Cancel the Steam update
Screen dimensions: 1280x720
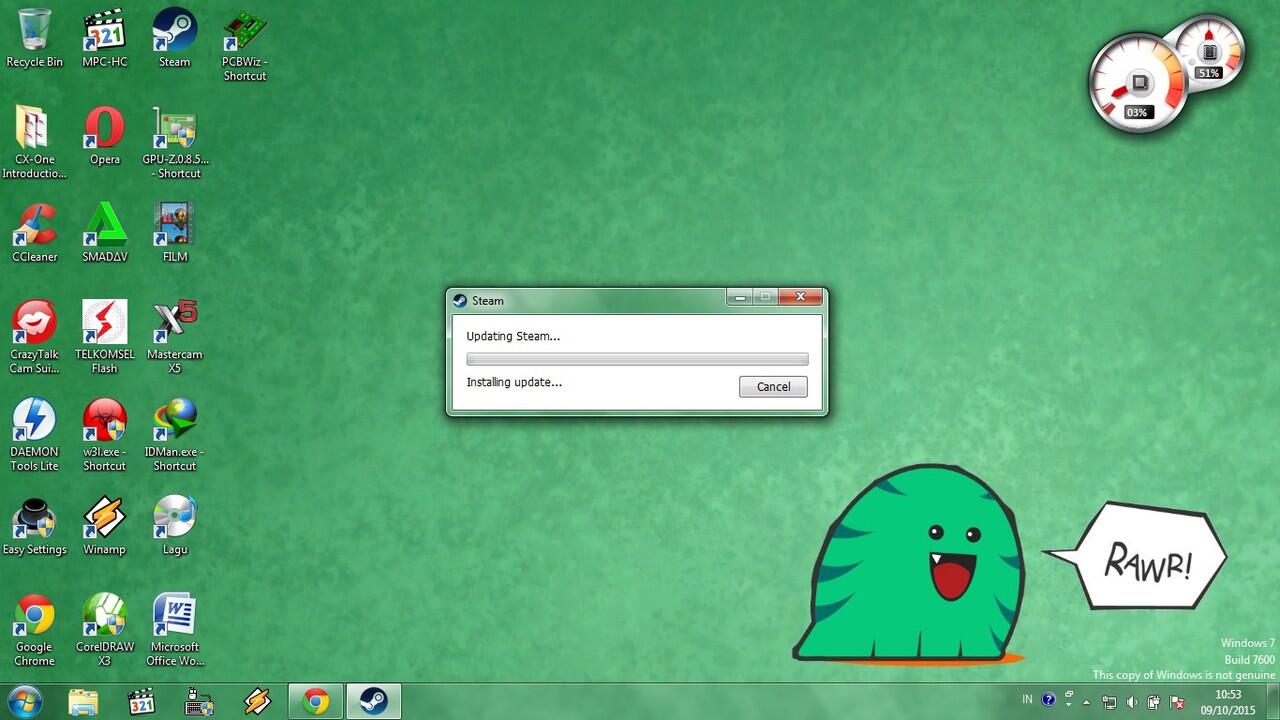coord(773,387)
